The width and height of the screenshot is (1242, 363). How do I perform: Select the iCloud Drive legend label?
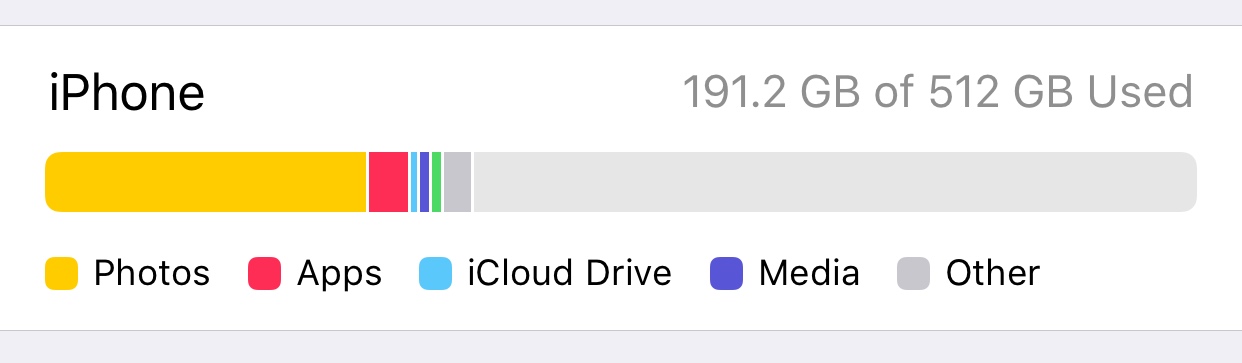pos(570,274)
